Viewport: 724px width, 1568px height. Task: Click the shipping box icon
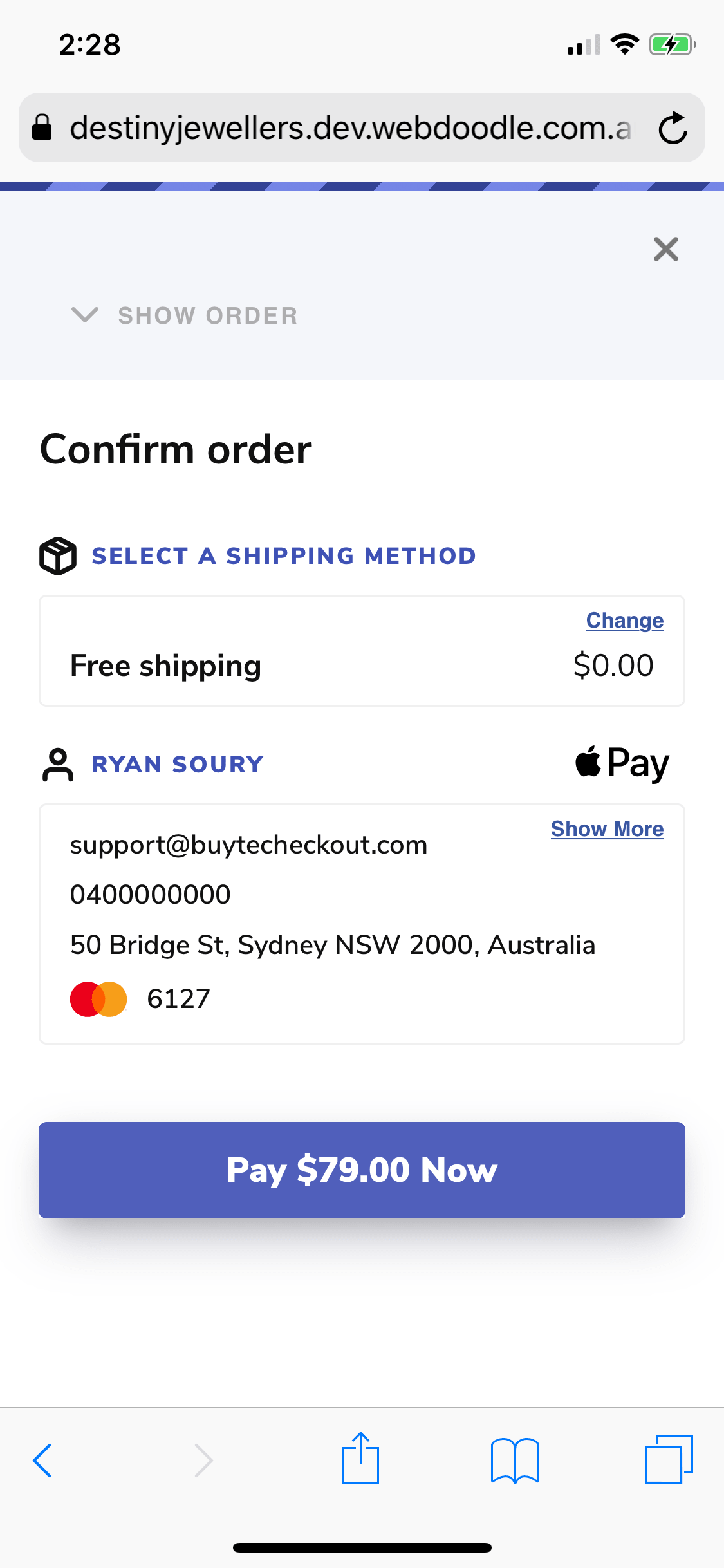58,555
